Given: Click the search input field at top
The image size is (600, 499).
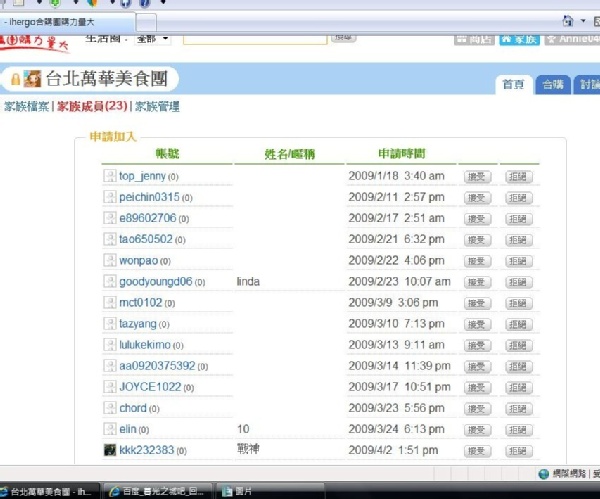Looking at the screenshot, I should tap(255, 39).
